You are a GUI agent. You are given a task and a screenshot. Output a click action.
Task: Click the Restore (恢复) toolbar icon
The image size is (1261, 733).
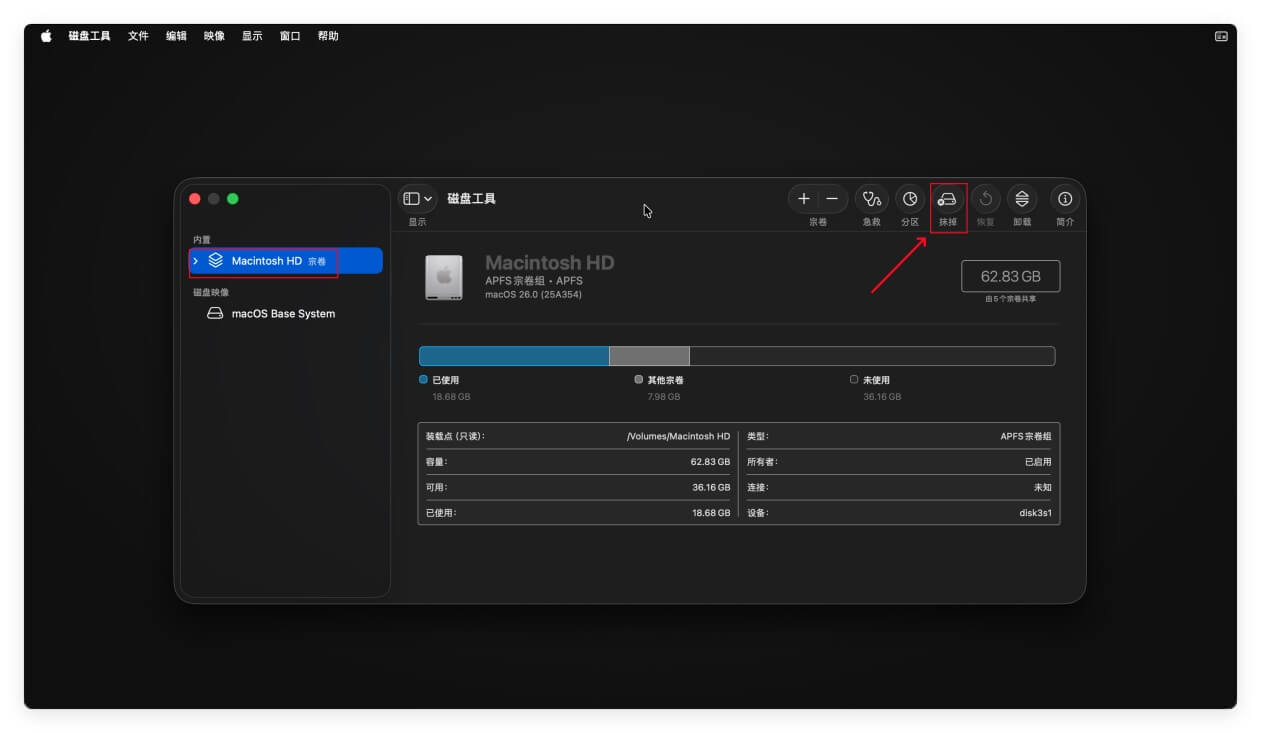pyautogui.click(x=985, y=199)
